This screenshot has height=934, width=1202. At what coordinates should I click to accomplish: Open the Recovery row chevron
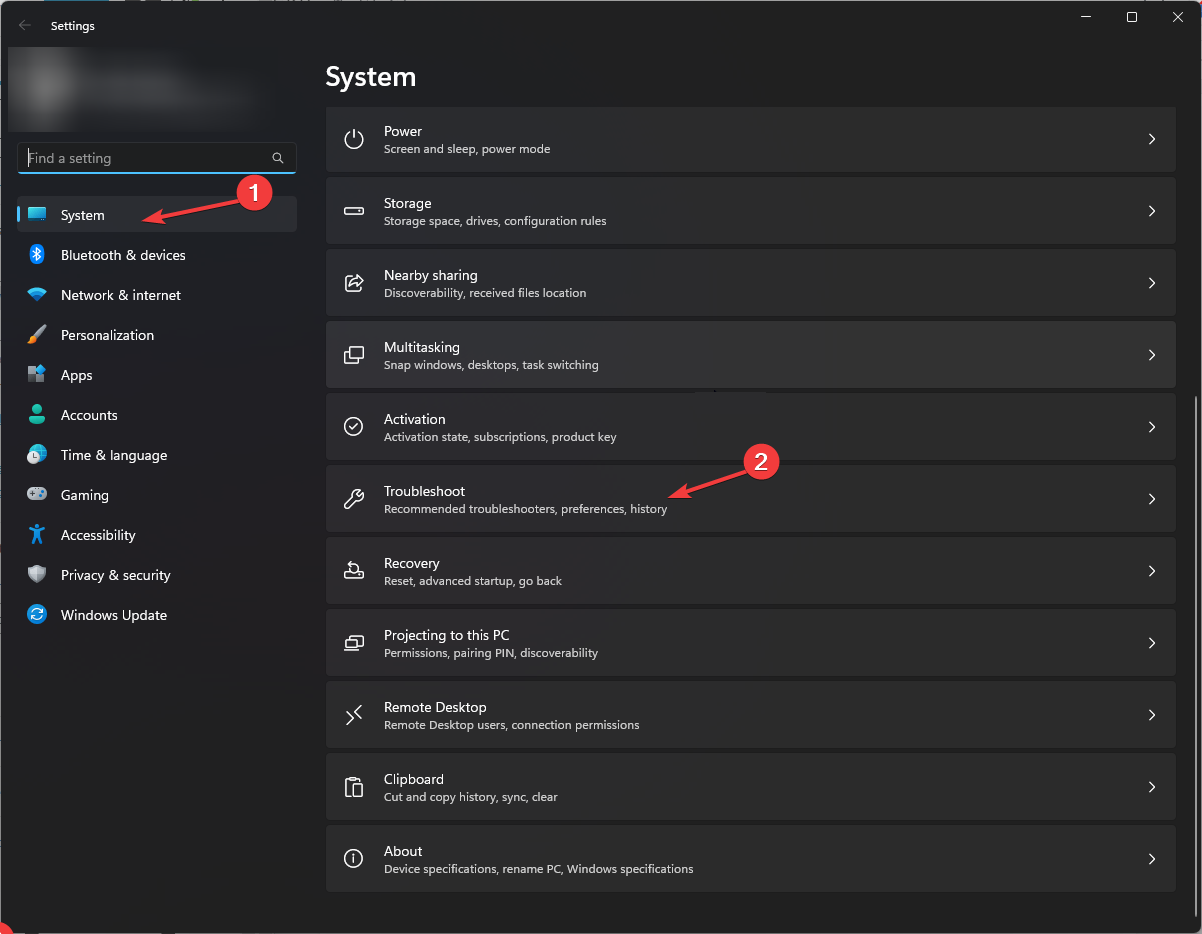pos(1152,571)
